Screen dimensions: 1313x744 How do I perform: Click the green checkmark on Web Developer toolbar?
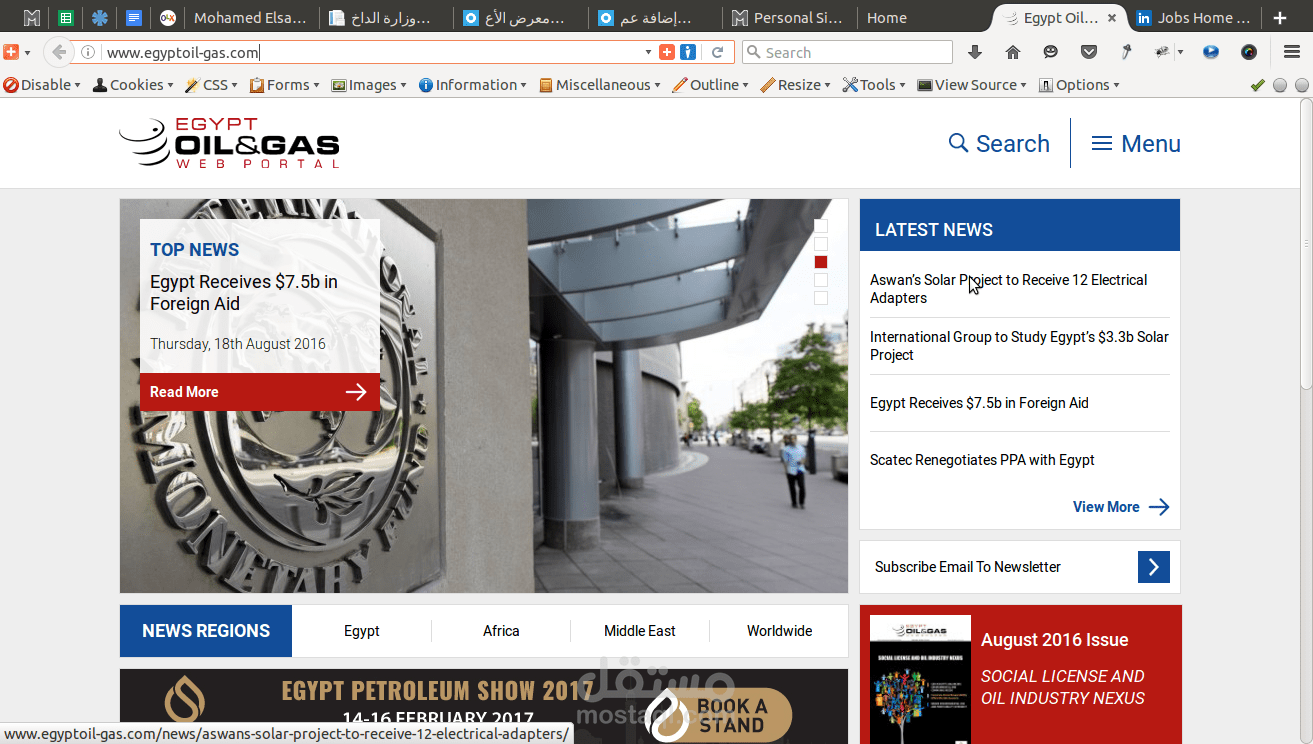1257,85
